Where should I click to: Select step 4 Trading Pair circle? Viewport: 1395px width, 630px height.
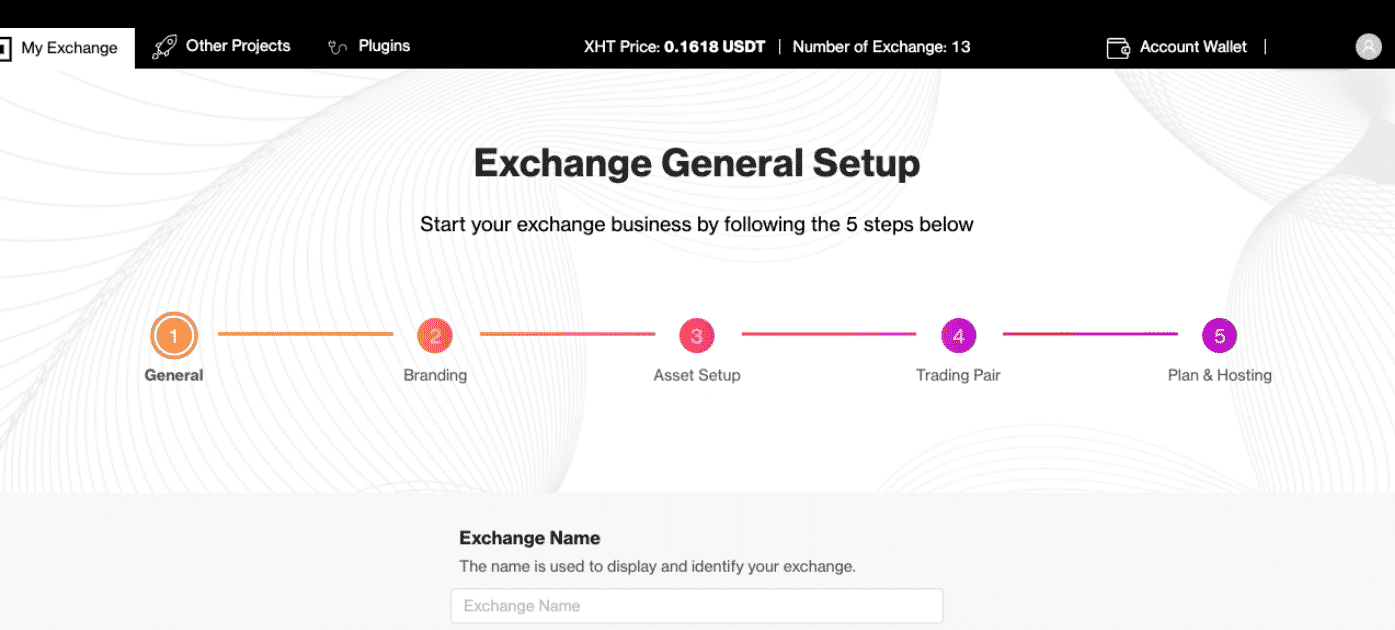(x=958, y=336)
